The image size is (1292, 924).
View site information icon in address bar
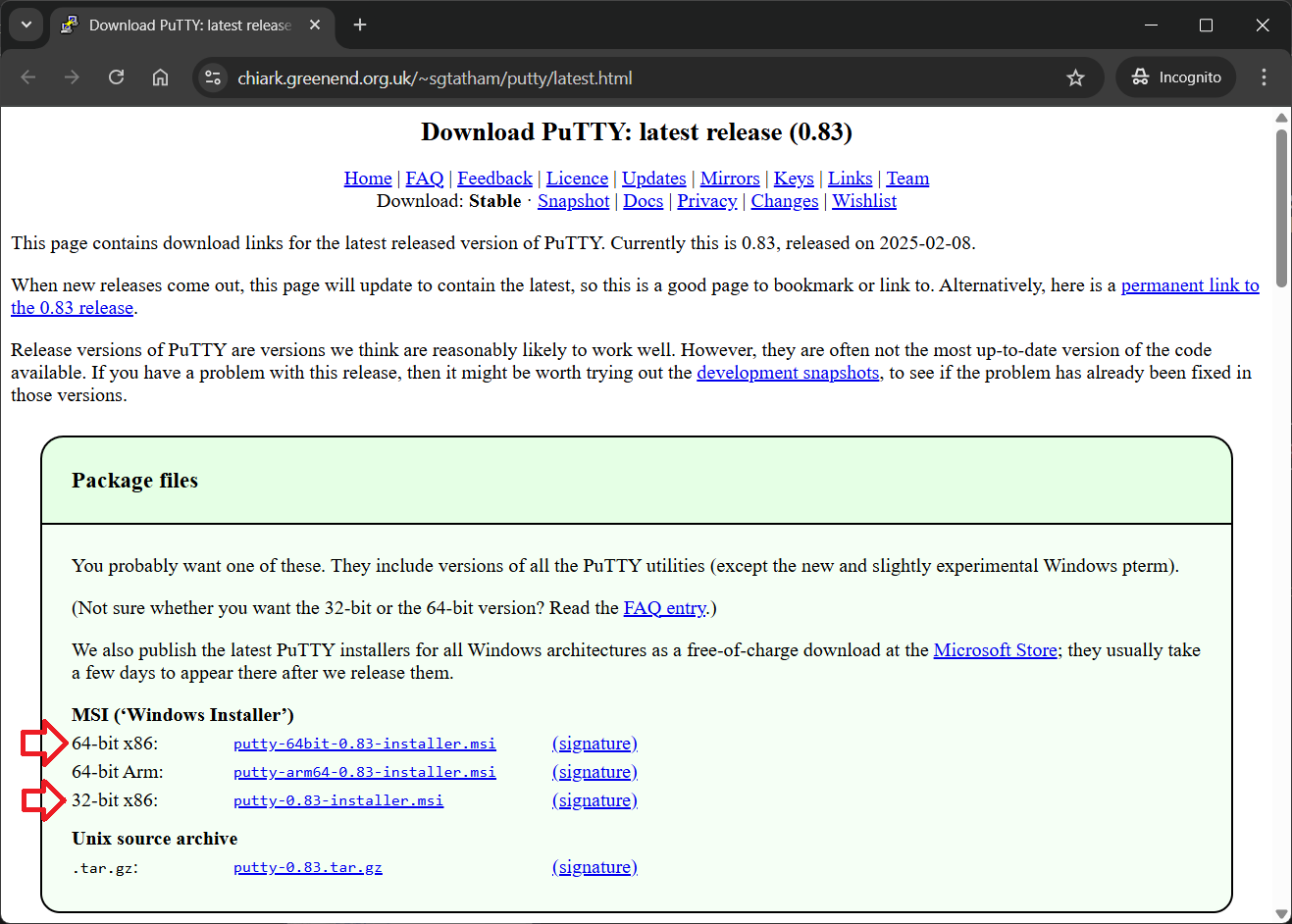coord(213,77)
